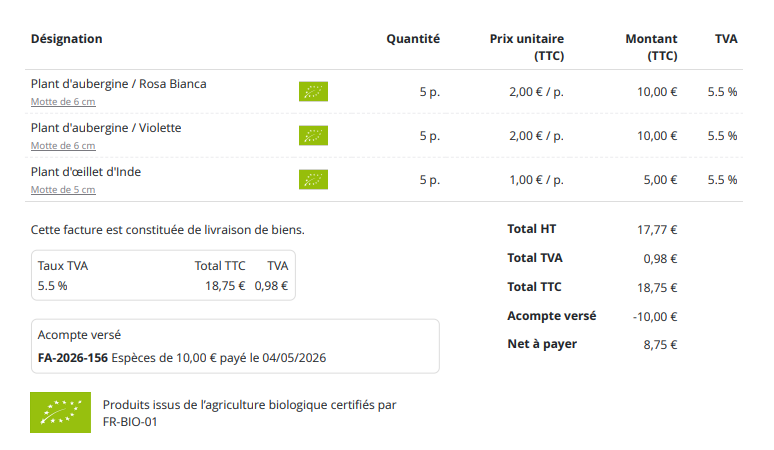Screen dimensions: 774x450
Task: Open 'Motte de 5 cm' link
Action: [63, 189]
